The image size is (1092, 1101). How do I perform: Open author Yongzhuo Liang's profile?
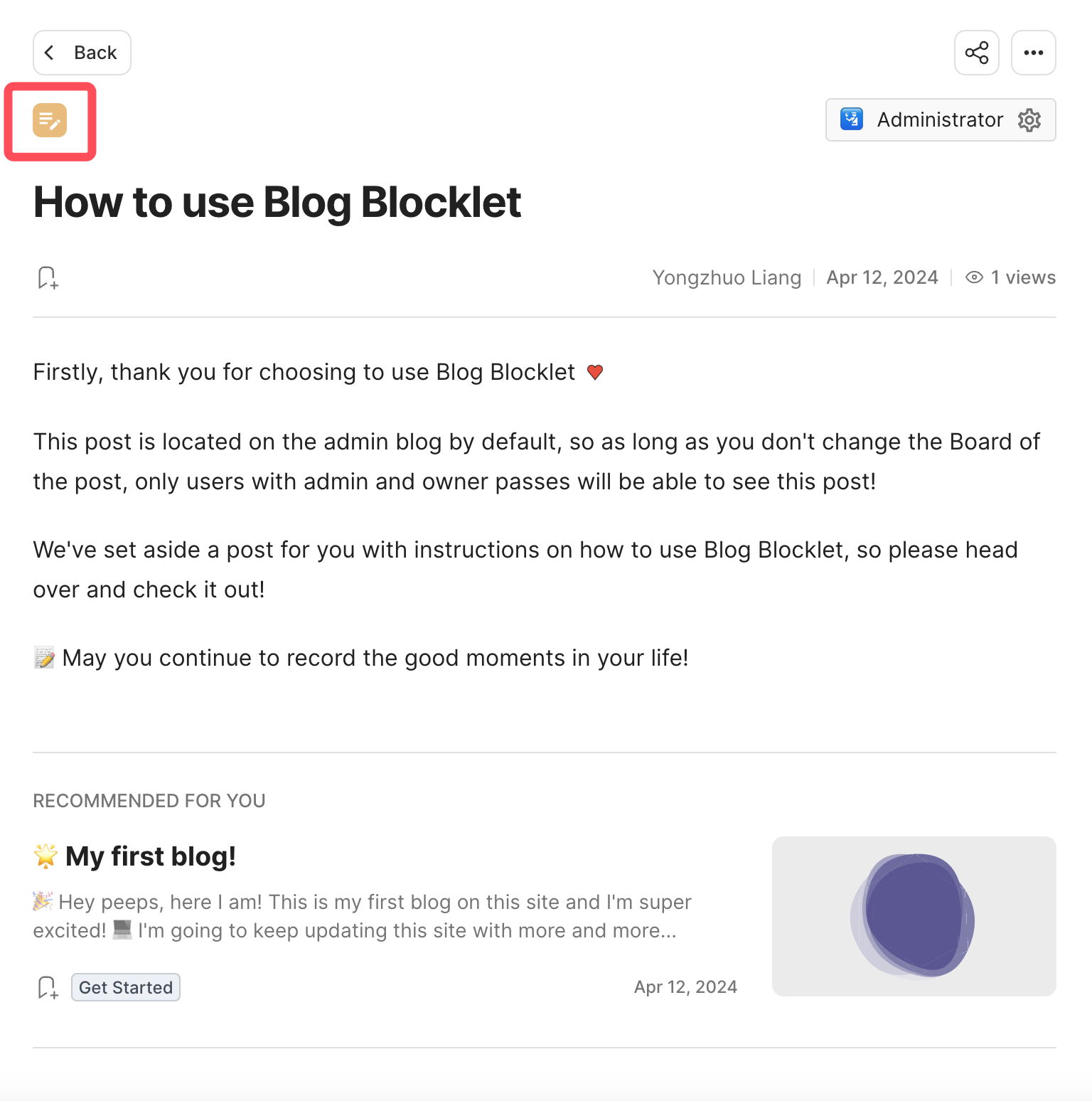(727, 277)
